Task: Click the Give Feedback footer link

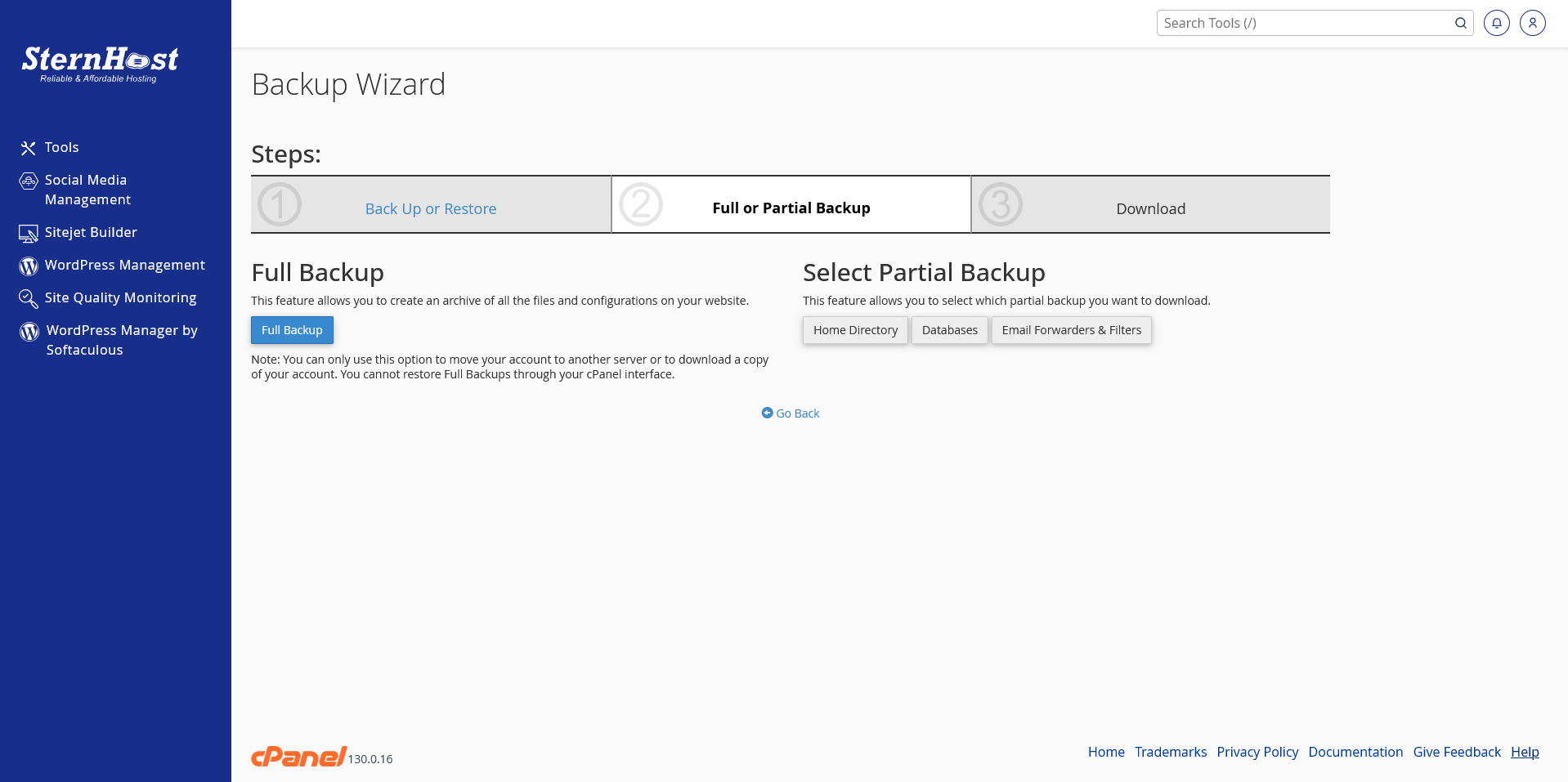Action: [1457, 752]
